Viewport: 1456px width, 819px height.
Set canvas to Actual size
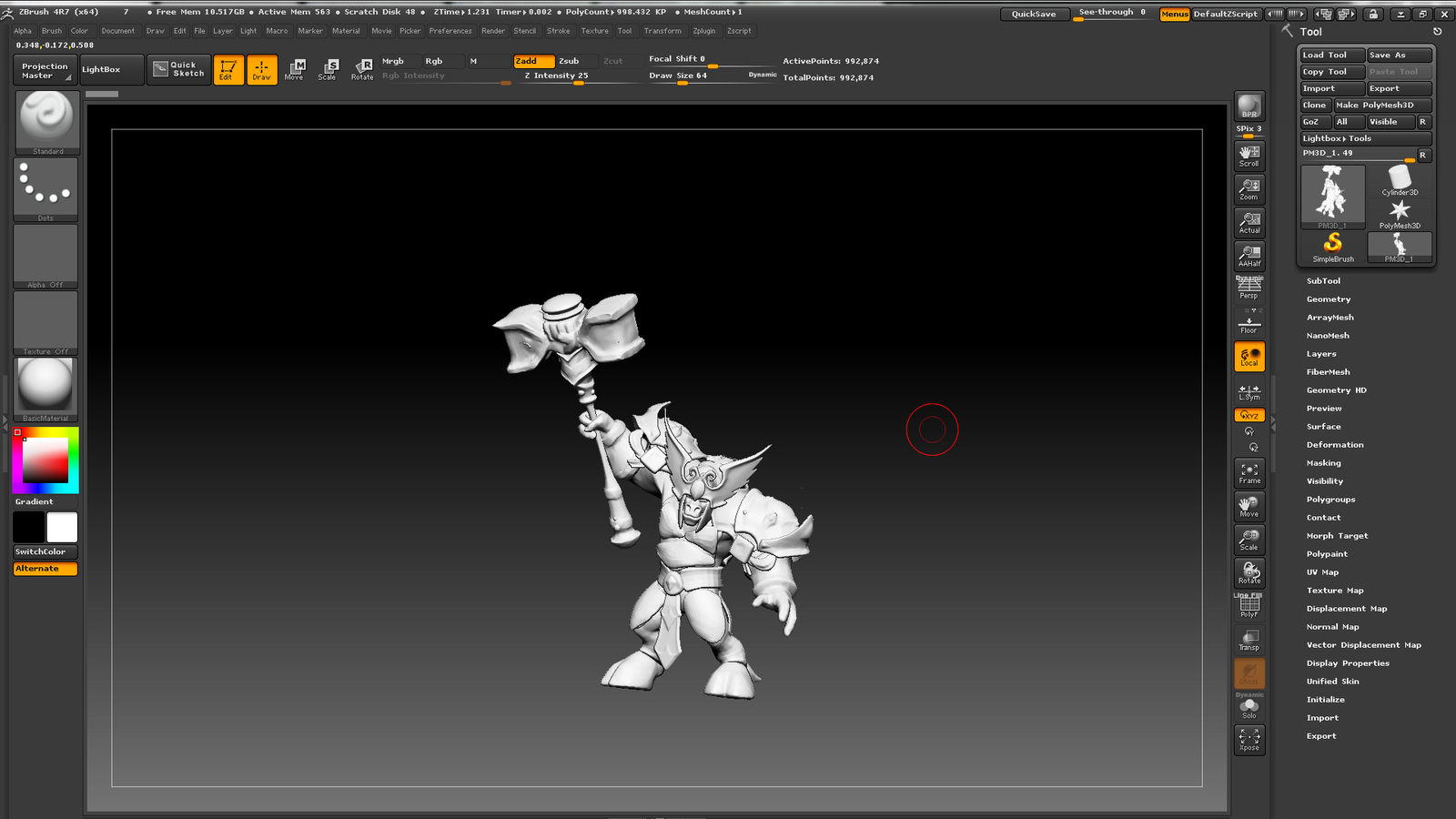click(1249, 223)
